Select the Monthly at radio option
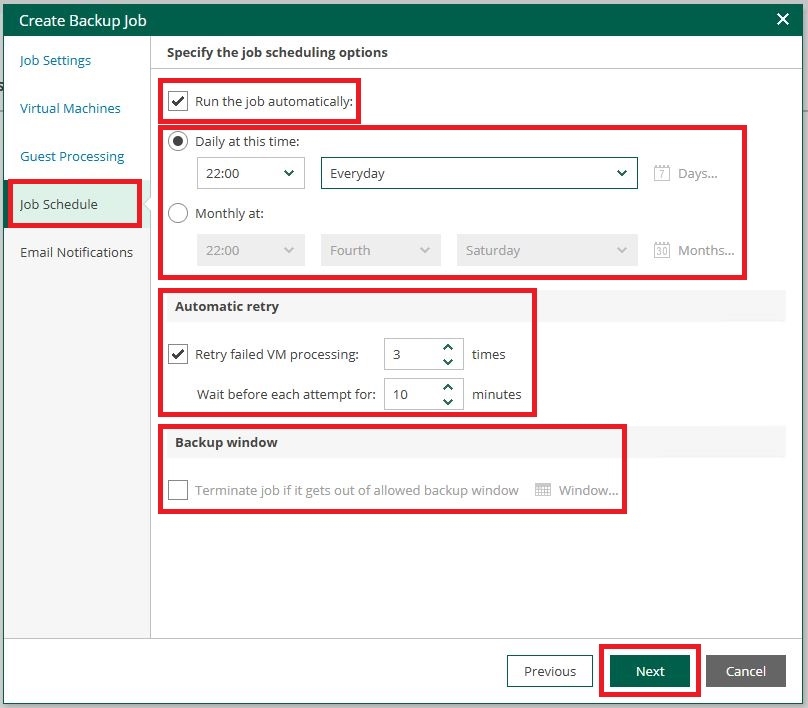The image size is (808, 708). pyautogui.click(x=178, y=213)
